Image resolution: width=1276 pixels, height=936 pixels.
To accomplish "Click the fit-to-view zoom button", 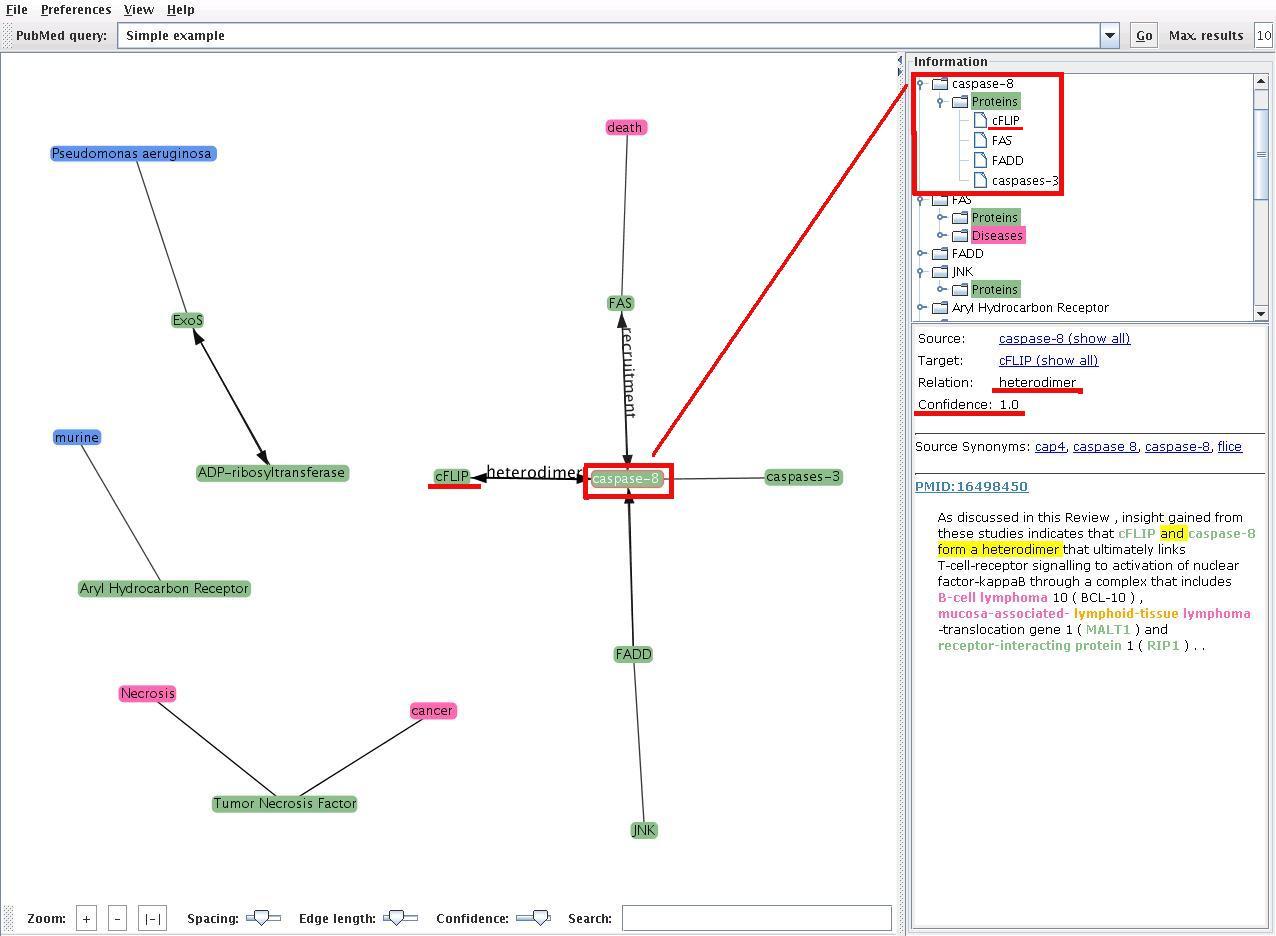I will click(152, 918).
